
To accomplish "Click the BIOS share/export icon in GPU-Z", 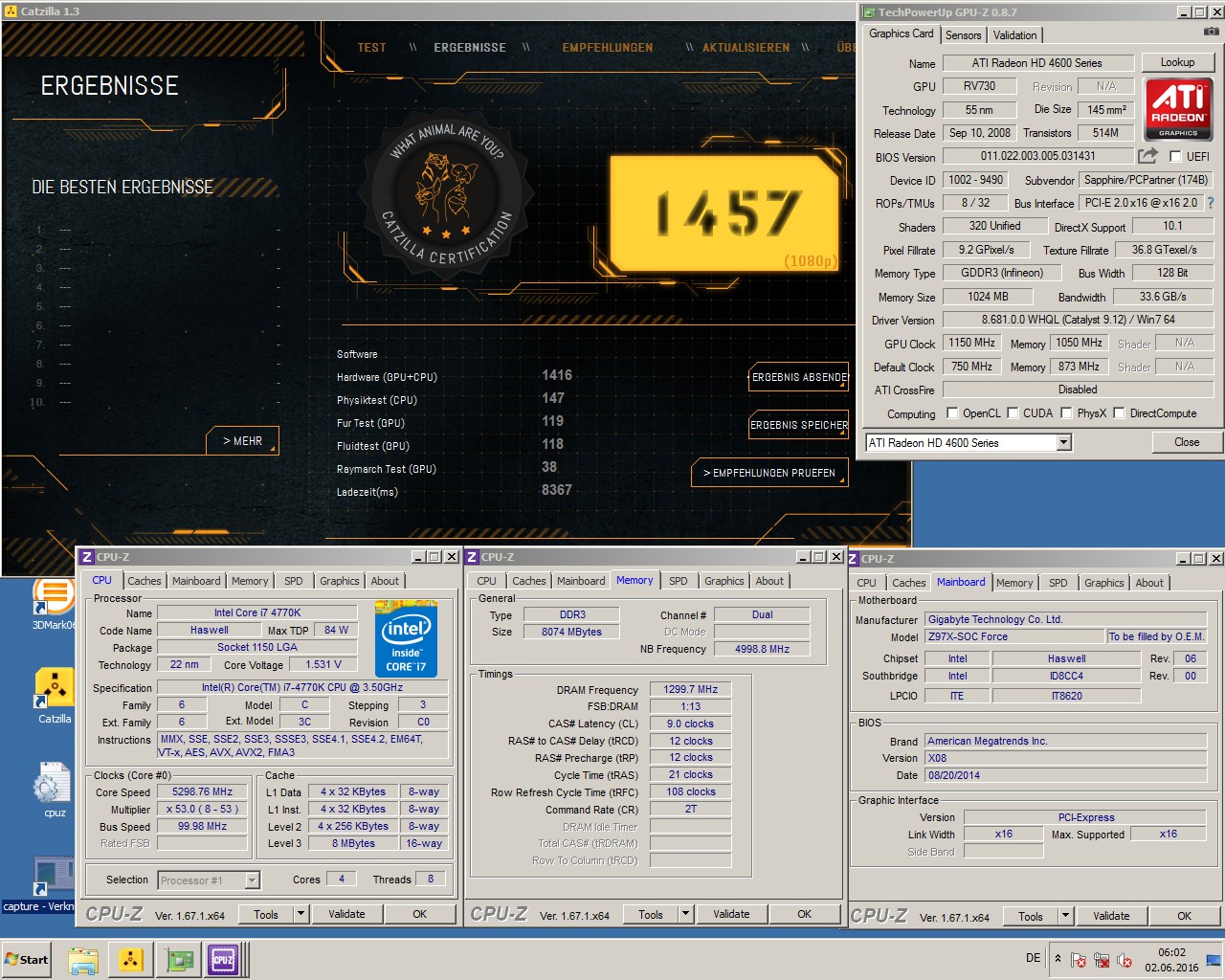I will coord(1147,155).
